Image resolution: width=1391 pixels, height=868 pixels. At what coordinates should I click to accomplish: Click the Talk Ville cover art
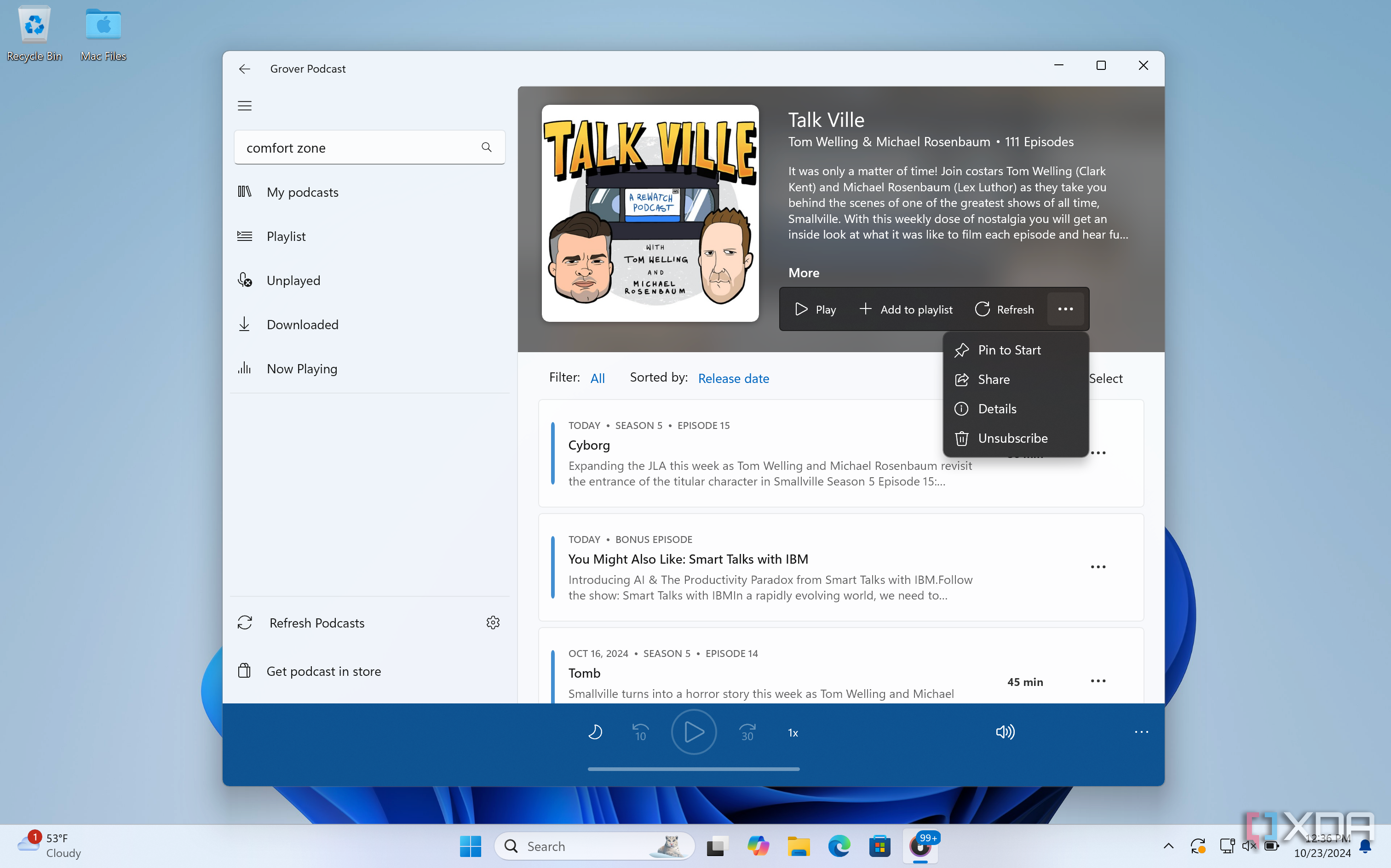[x=650, y=213]
